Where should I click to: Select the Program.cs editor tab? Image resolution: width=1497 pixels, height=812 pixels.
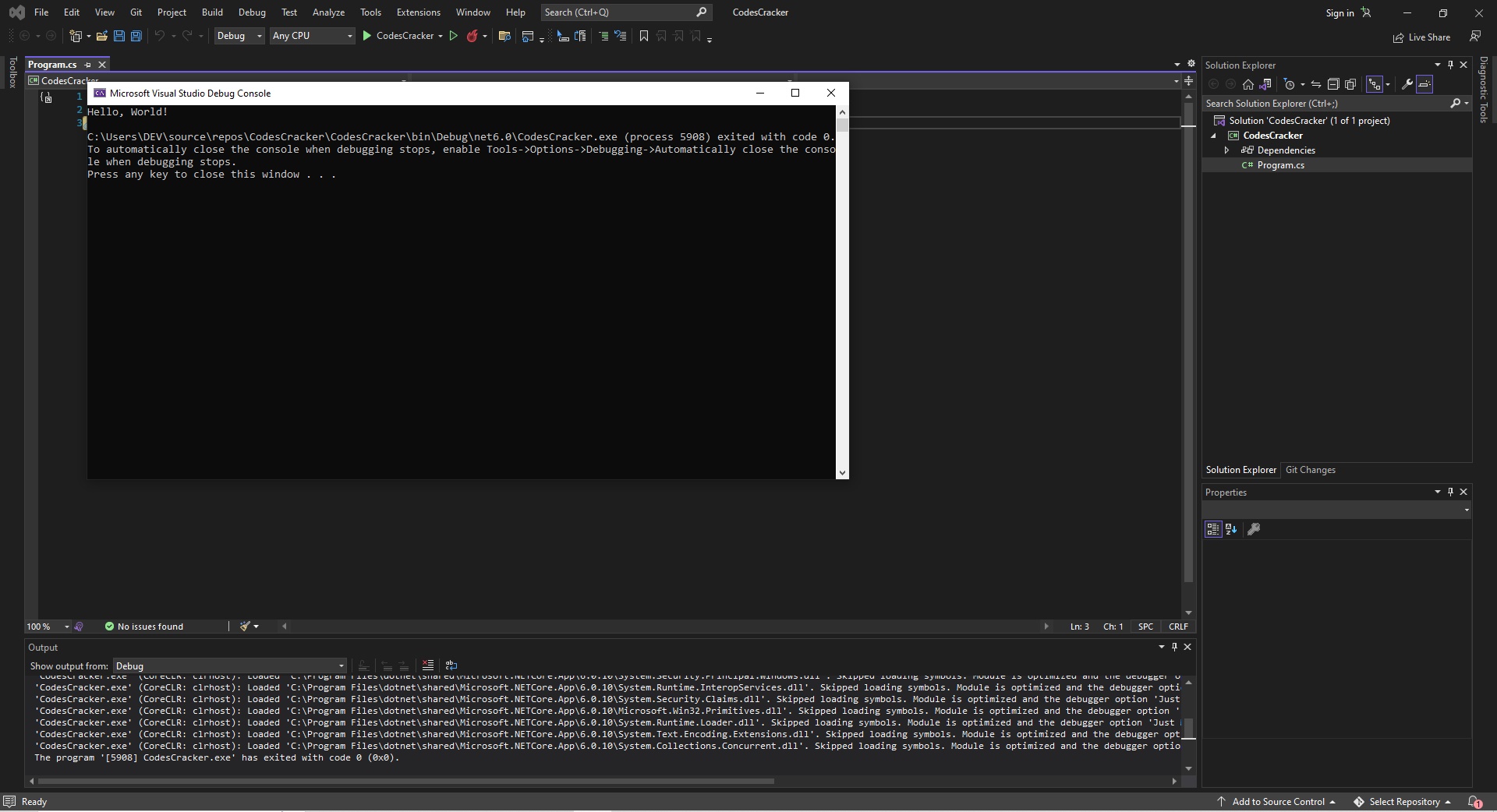(52, 65)
